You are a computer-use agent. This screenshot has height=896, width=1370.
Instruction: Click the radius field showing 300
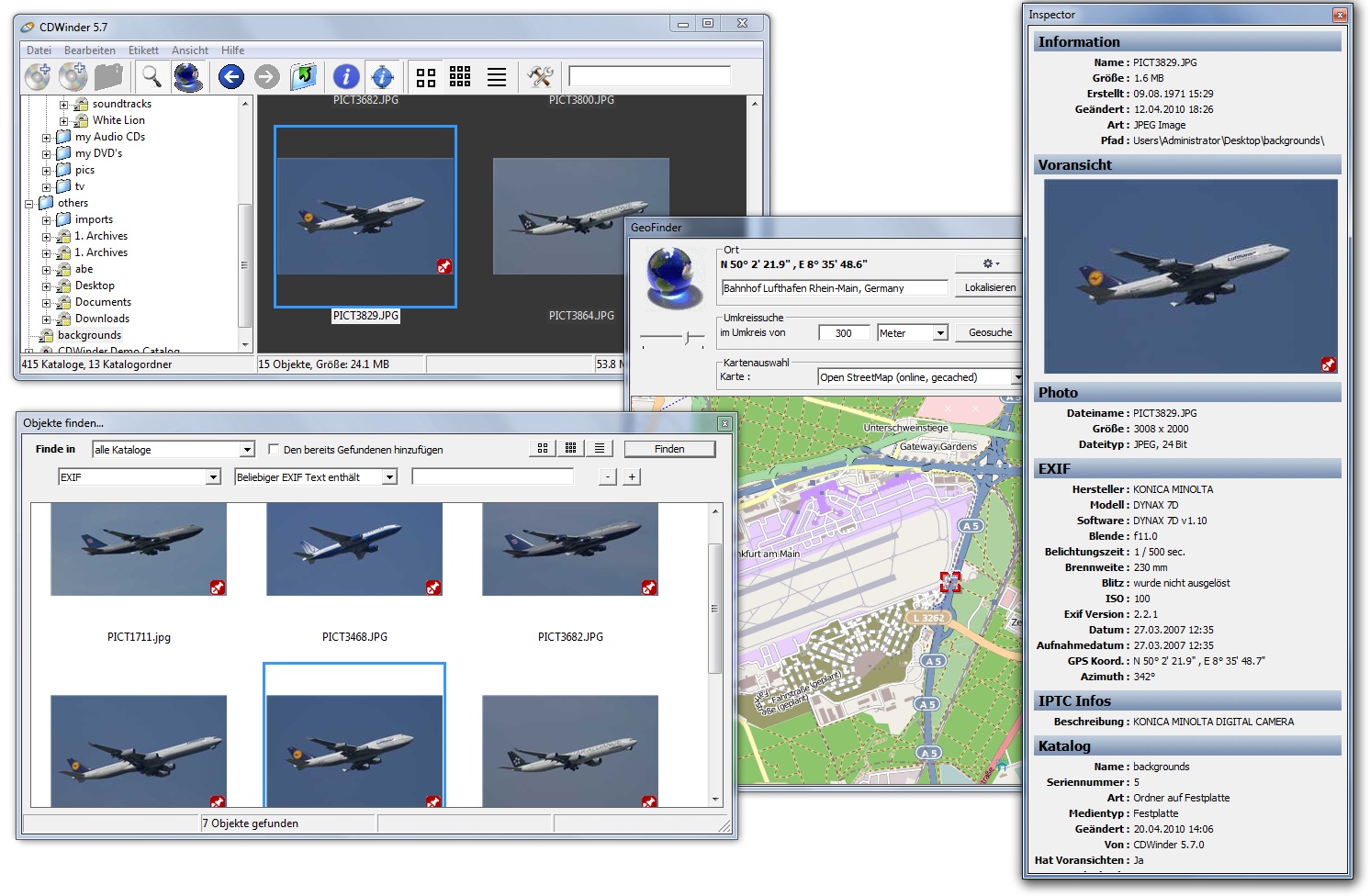(x=844, y=332)
